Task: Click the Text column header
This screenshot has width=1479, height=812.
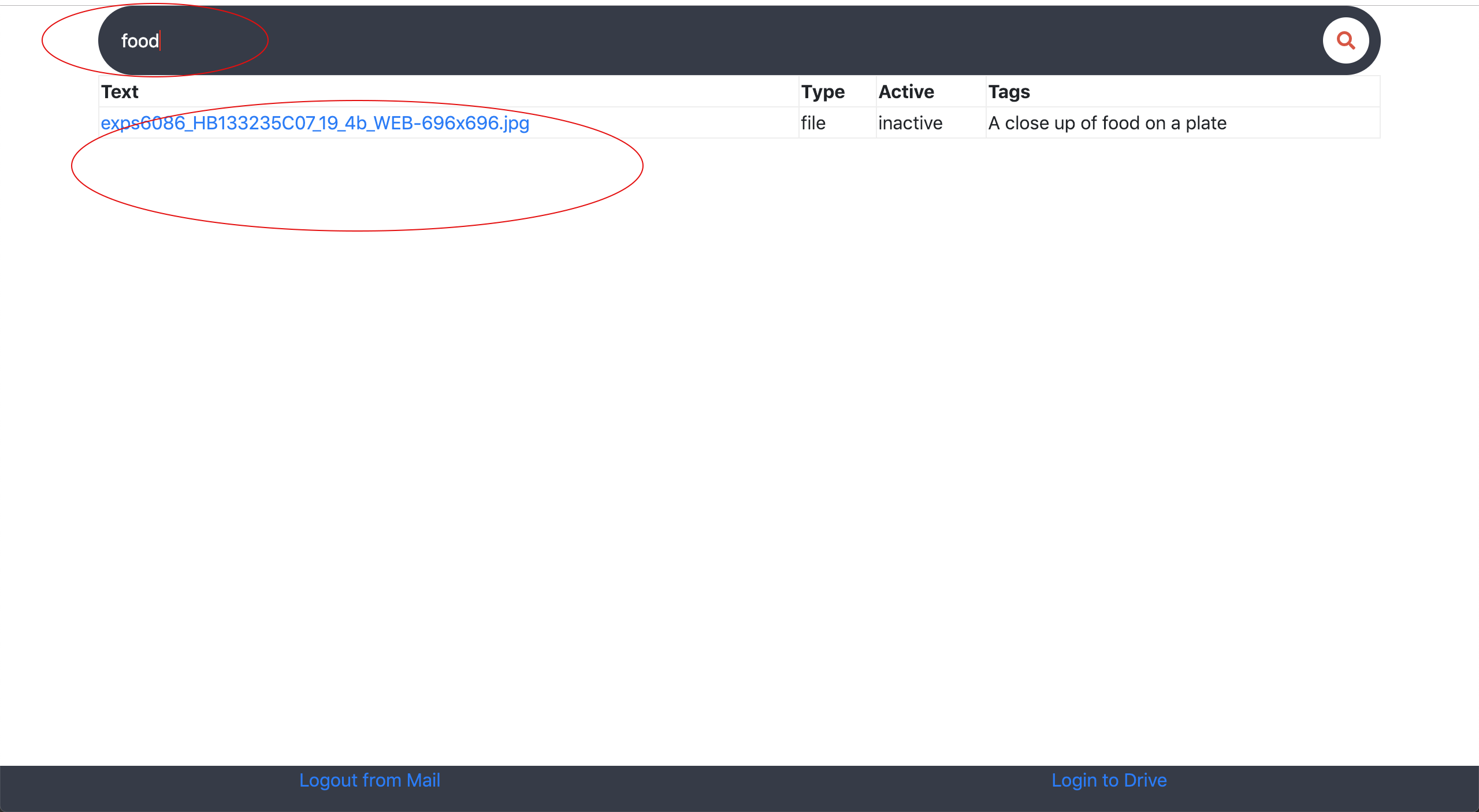Action: coord(120,92)
